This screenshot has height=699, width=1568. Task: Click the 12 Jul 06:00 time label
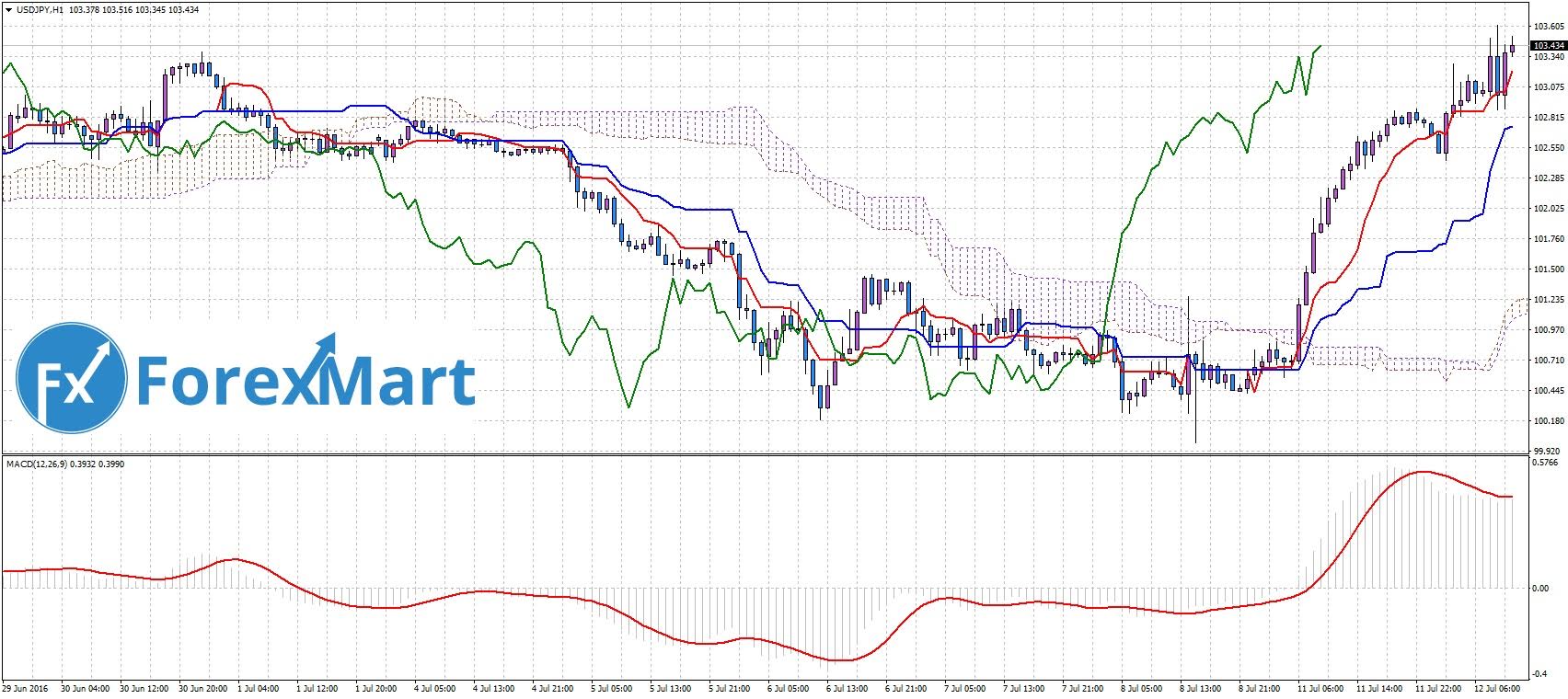point(1498,688)
